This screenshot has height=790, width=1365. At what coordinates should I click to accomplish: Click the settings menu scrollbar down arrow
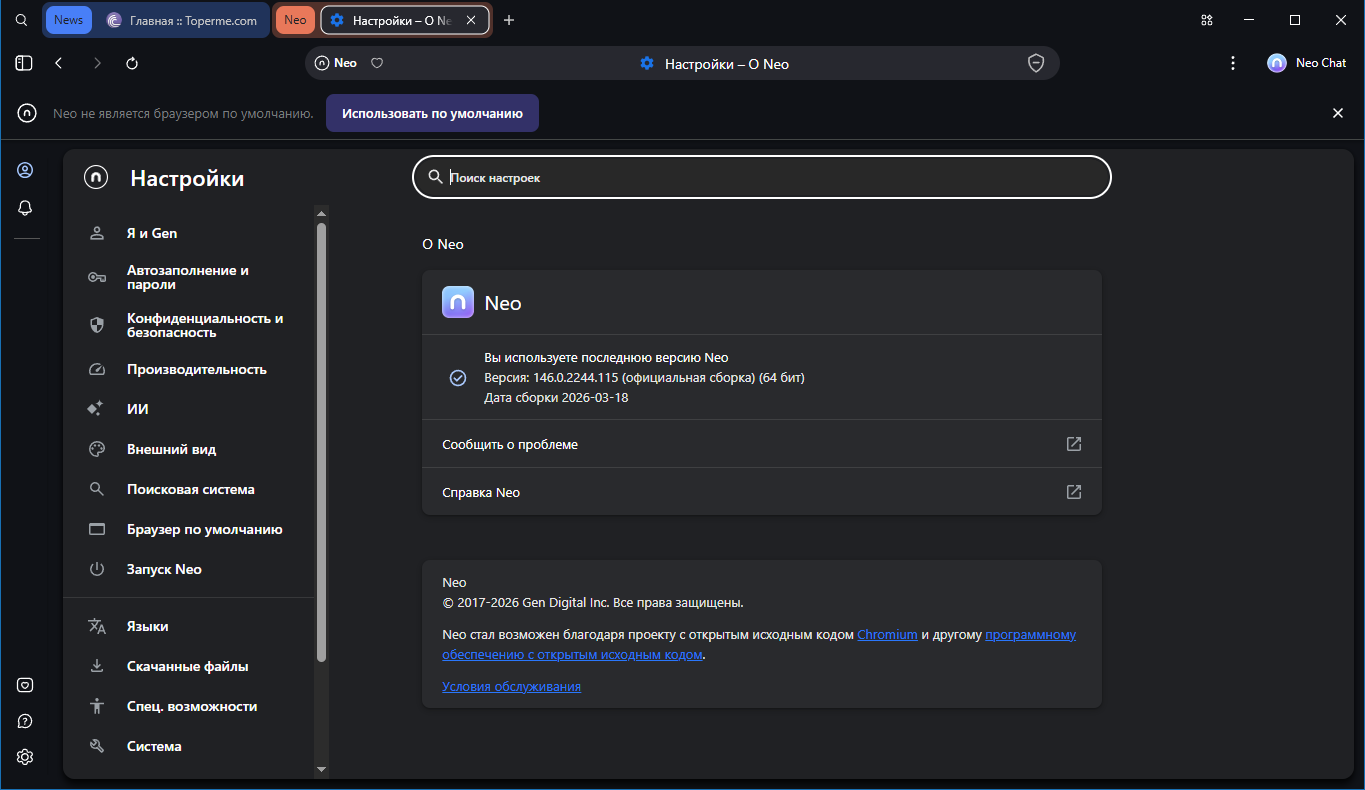(321, 769)
